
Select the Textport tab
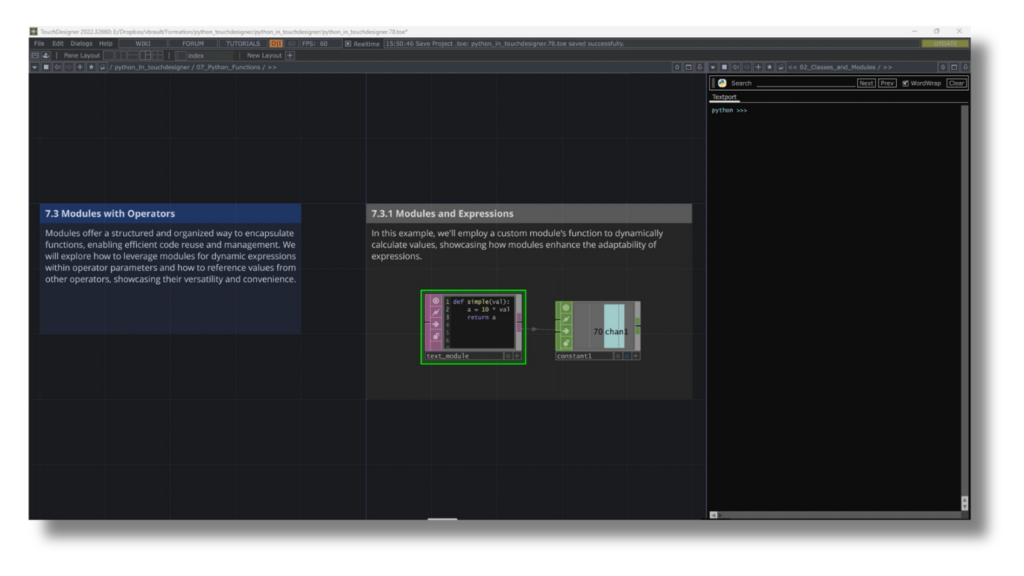[724, 97]
